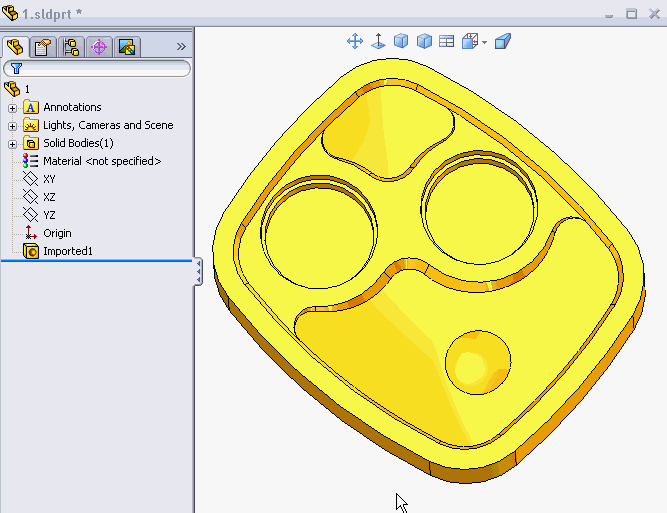
Task: Expand the Lights, Cameras and Scene node
Action: coord(12,126)
